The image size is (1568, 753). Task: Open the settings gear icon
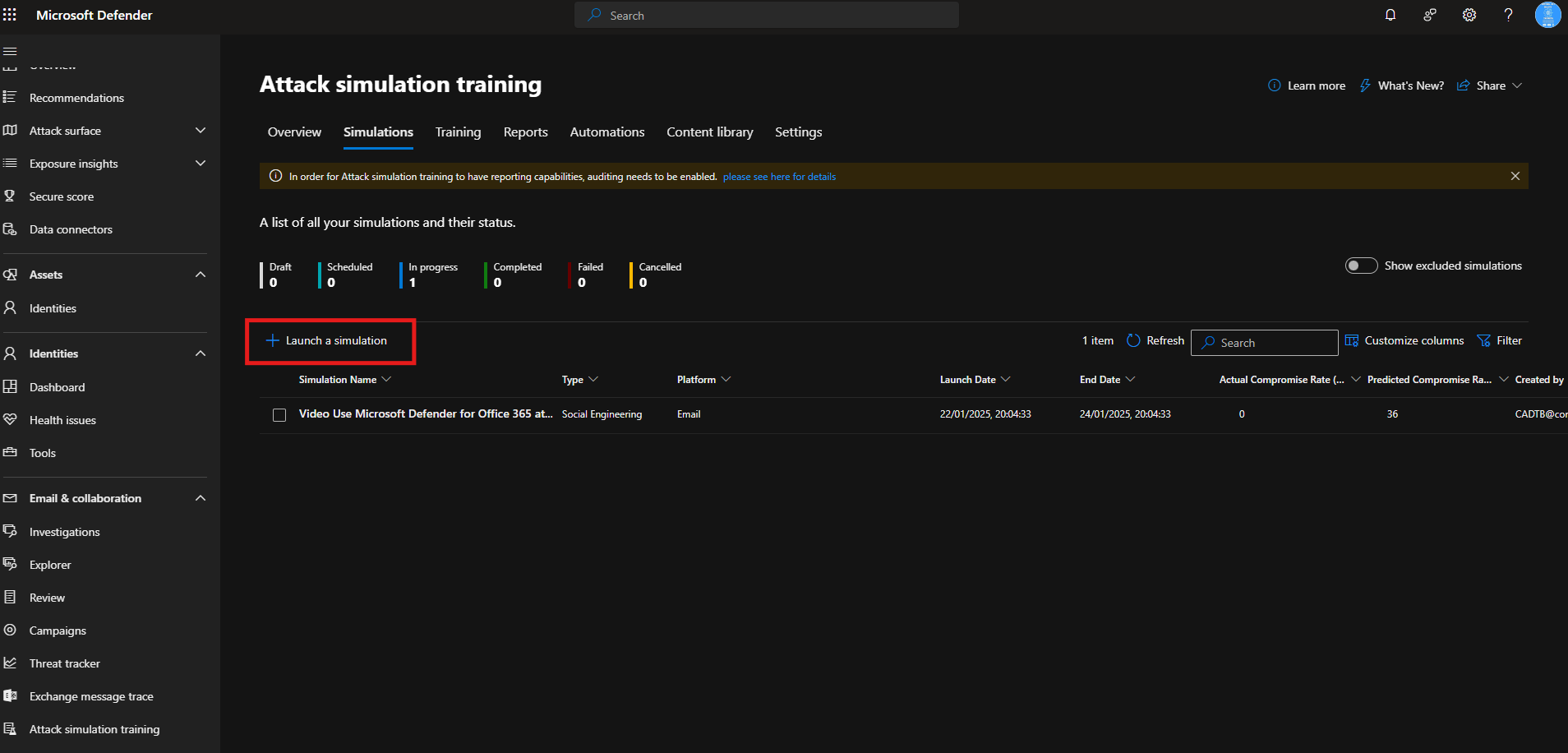[1469, 15]
